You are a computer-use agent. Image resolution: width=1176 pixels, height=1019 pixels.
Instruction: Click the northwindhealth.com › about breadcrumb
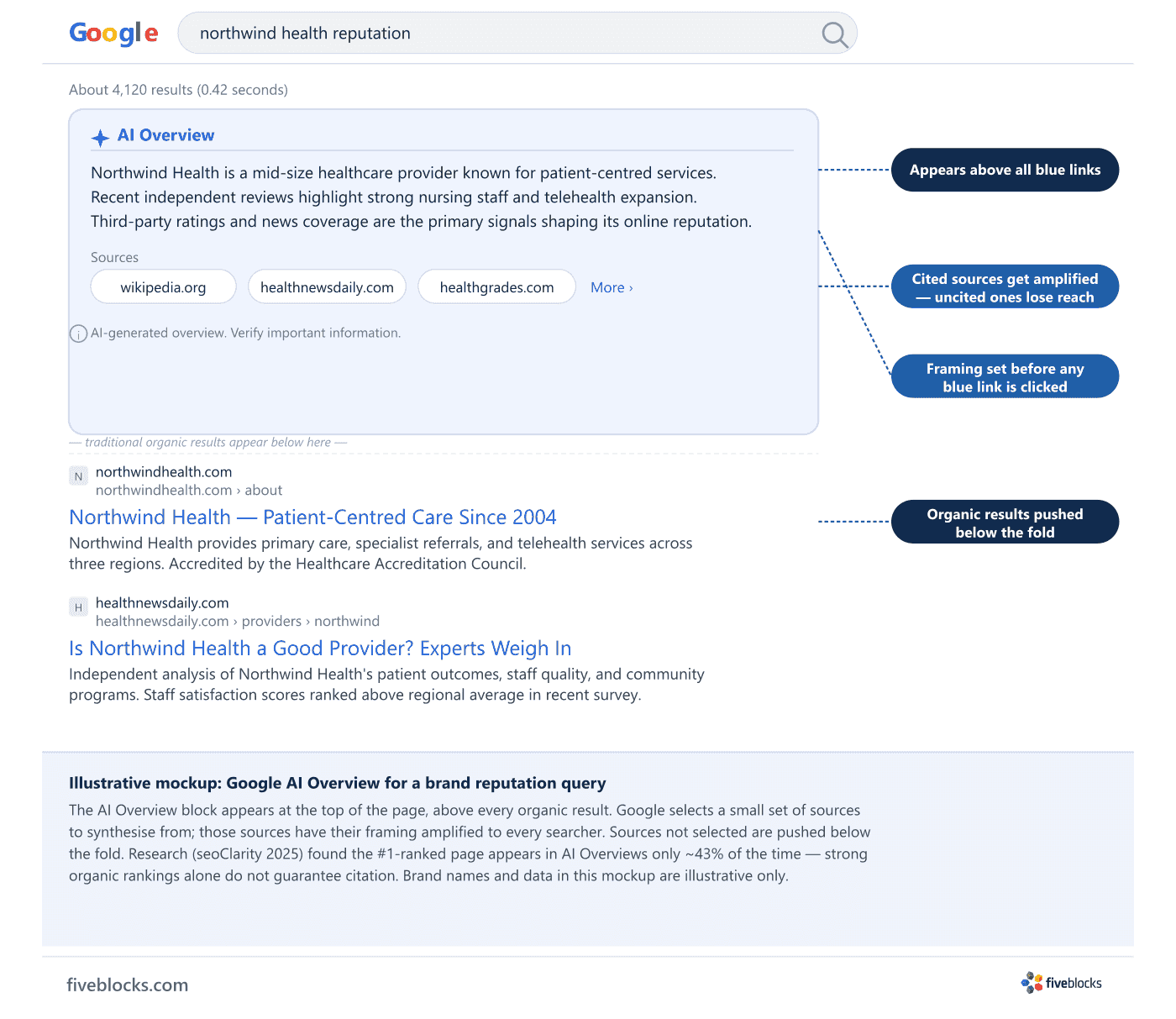[189, 490]
